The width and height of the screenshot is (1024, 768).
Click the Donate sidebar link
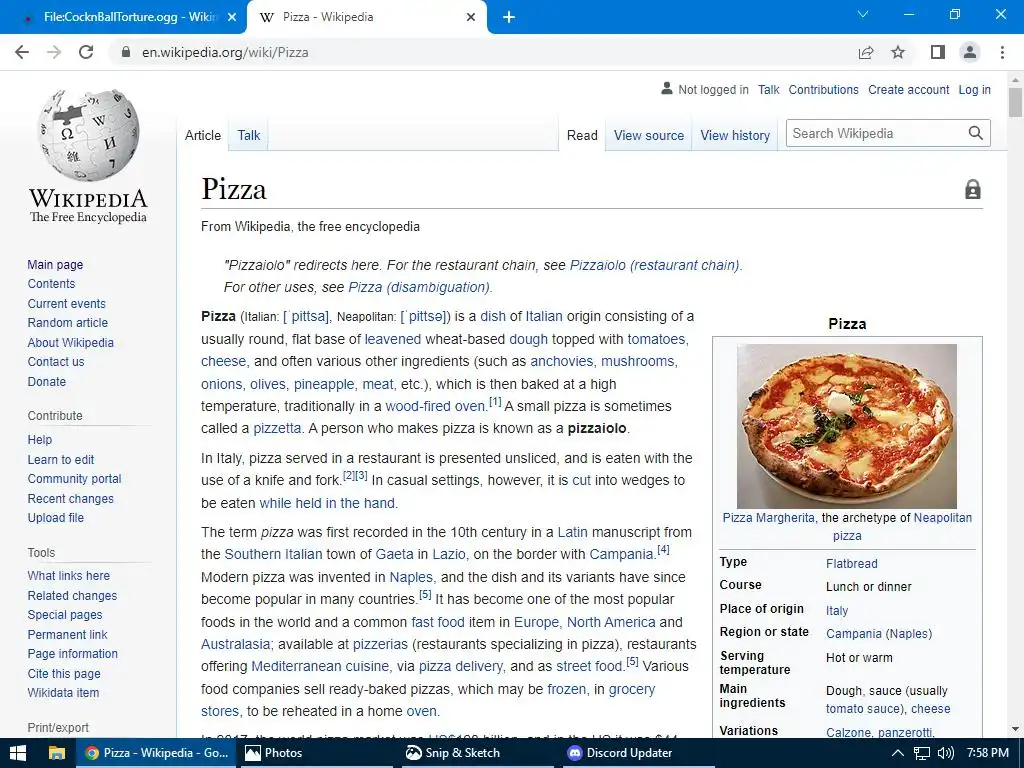coord(46,381)
